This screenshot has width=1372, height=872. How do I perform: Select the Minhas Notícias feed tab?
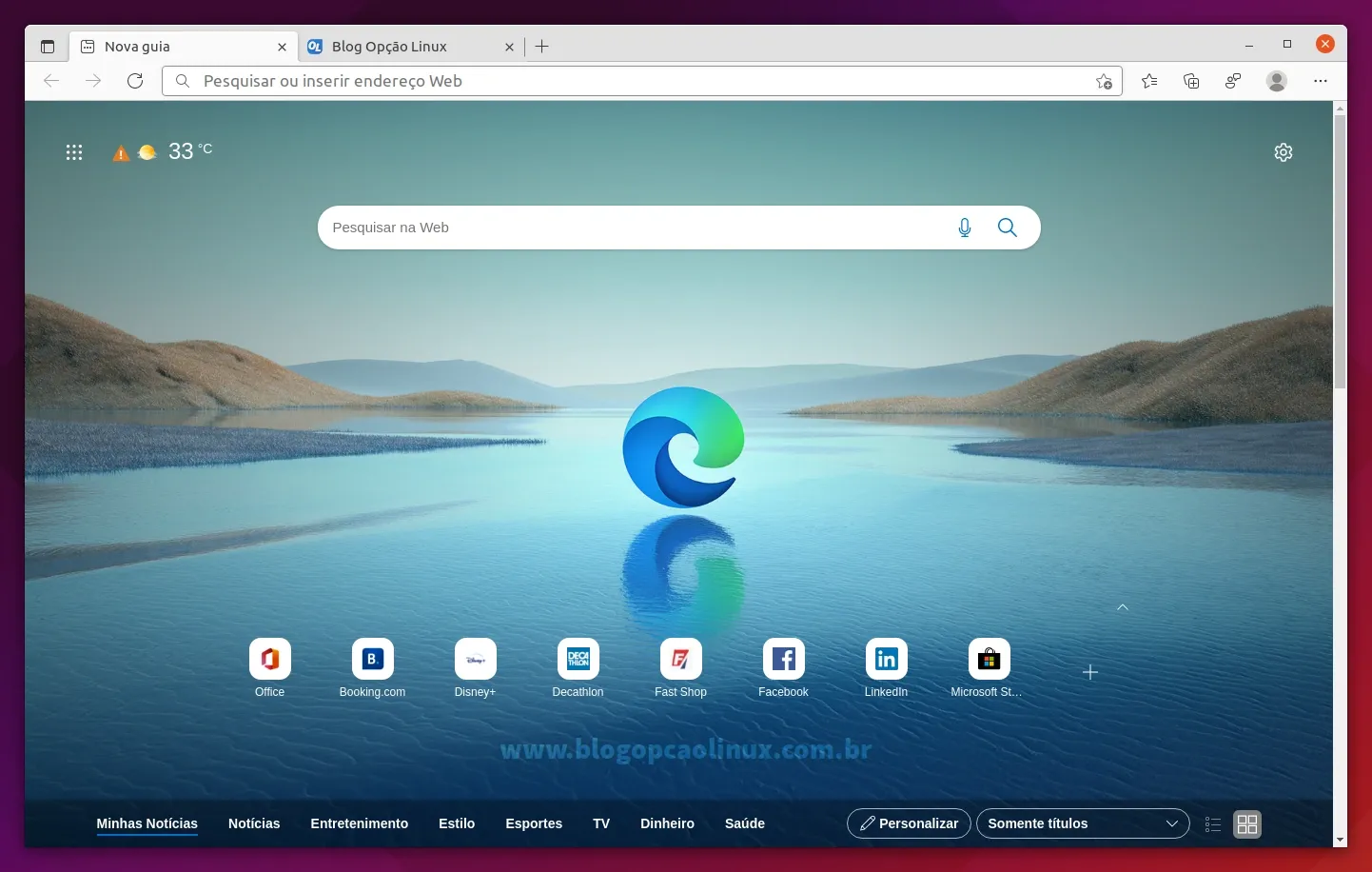tap(147, 823)
